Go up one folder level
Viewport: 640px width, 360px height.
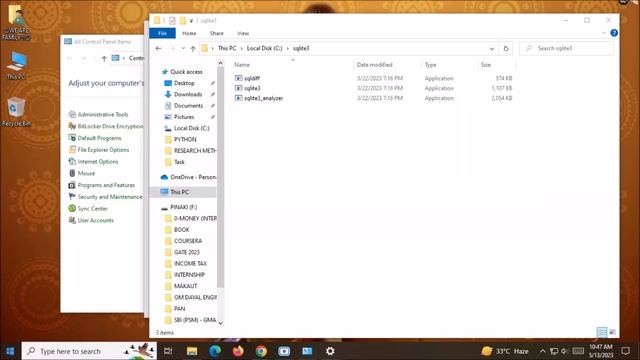[193, 48]
